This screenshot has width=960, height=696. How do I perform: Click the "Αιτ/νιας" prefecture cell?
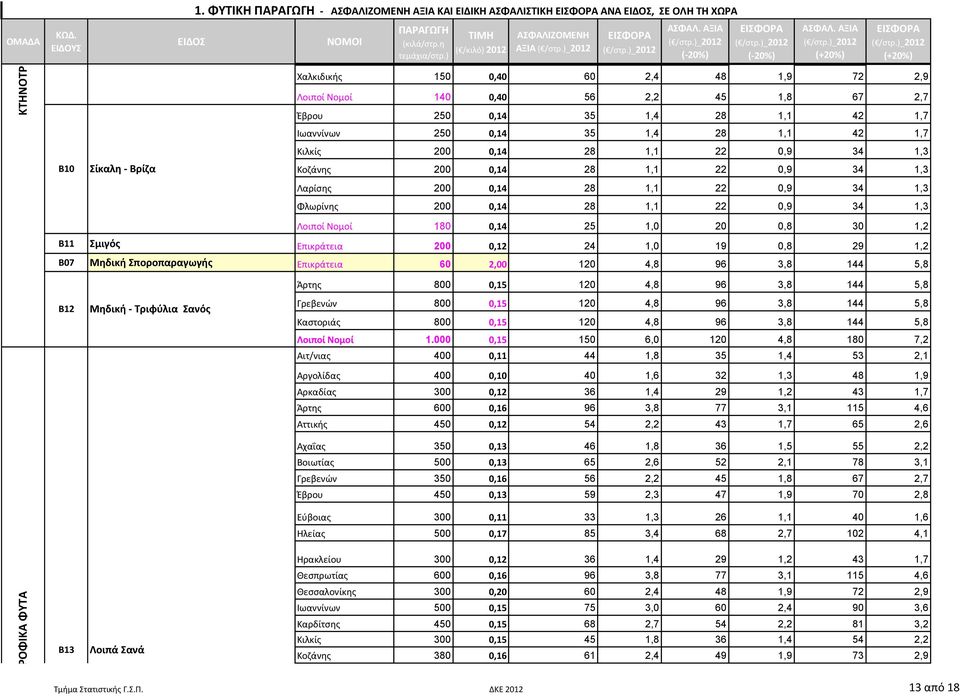[344, 356]
